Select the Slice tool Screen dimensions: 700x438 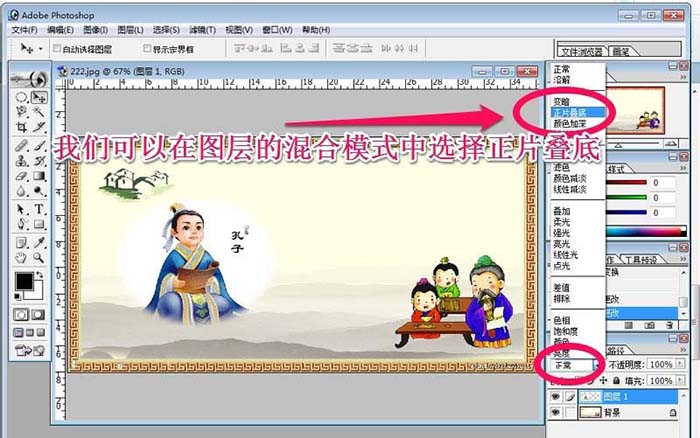[x=39, y=127]
